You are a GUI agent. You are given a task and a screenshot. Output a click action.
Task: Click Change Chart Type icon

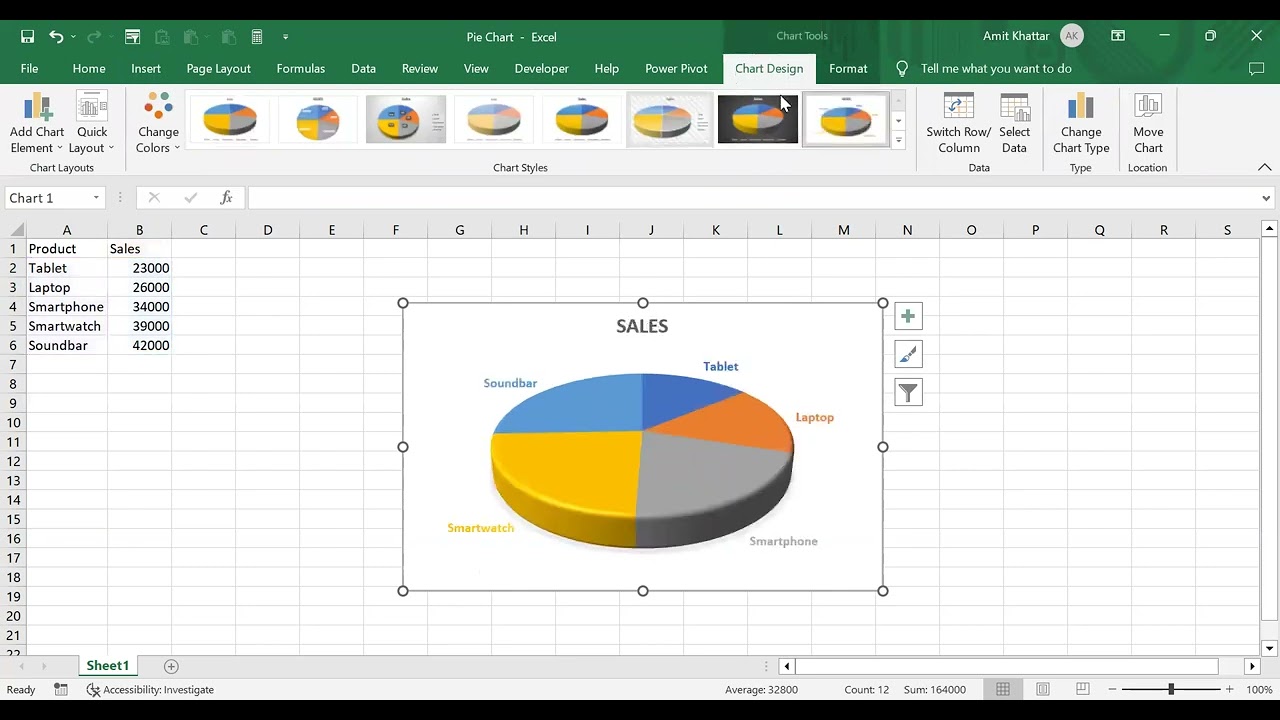click(x=1080, y=108)
